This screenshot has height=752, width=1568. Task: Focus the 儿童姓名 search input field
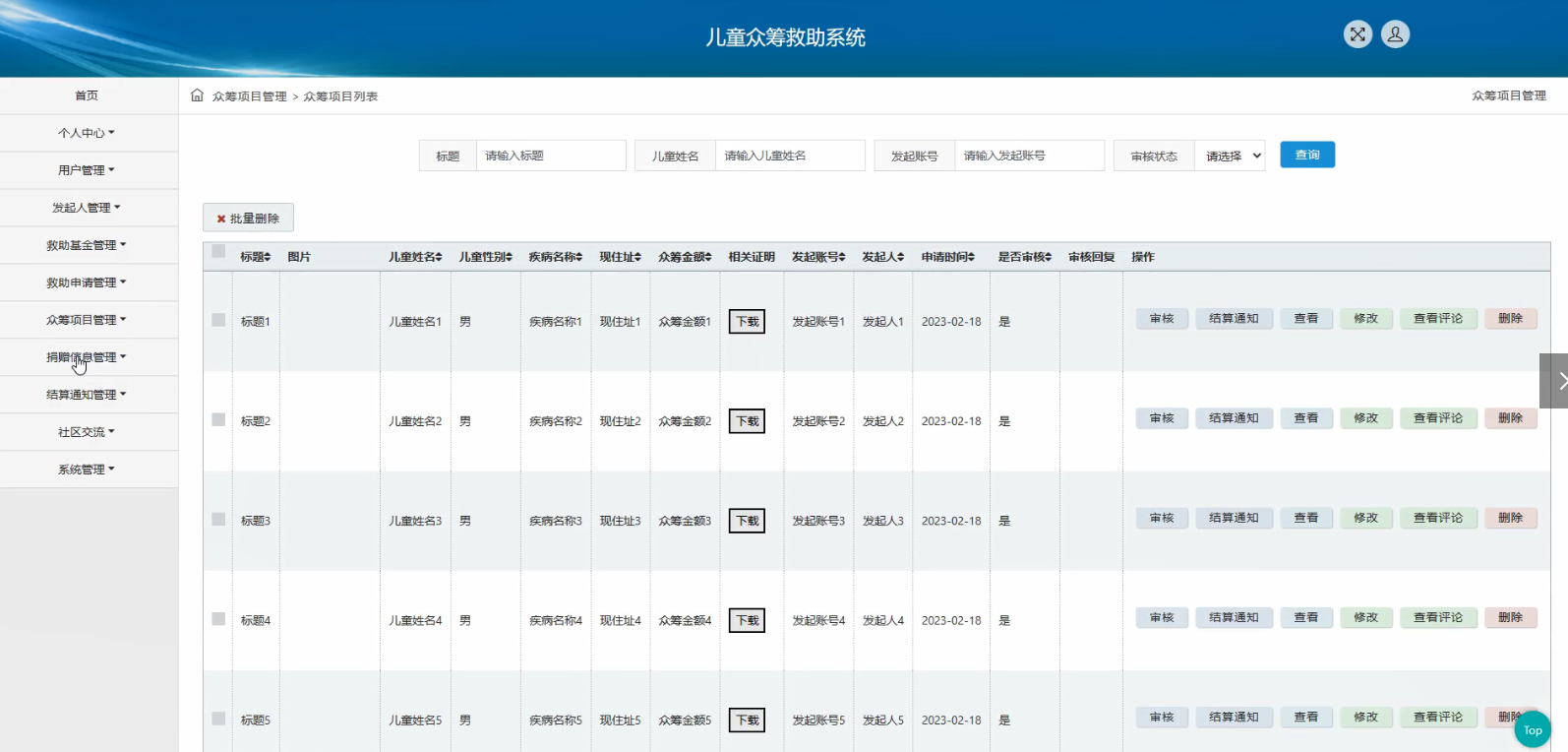pos(790,156)
